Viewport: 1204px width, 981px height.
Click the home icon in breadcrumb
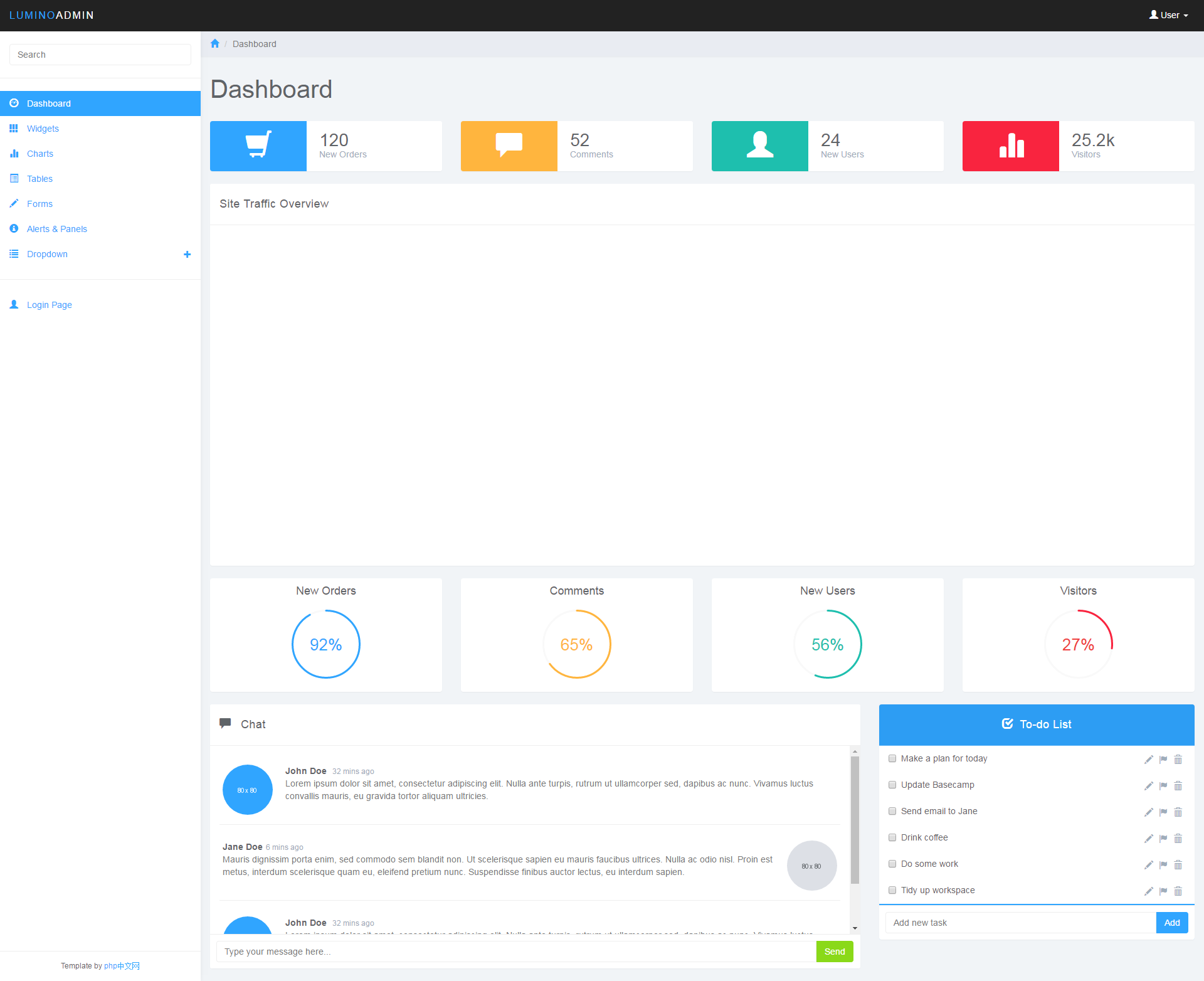(x=215, y=44)
